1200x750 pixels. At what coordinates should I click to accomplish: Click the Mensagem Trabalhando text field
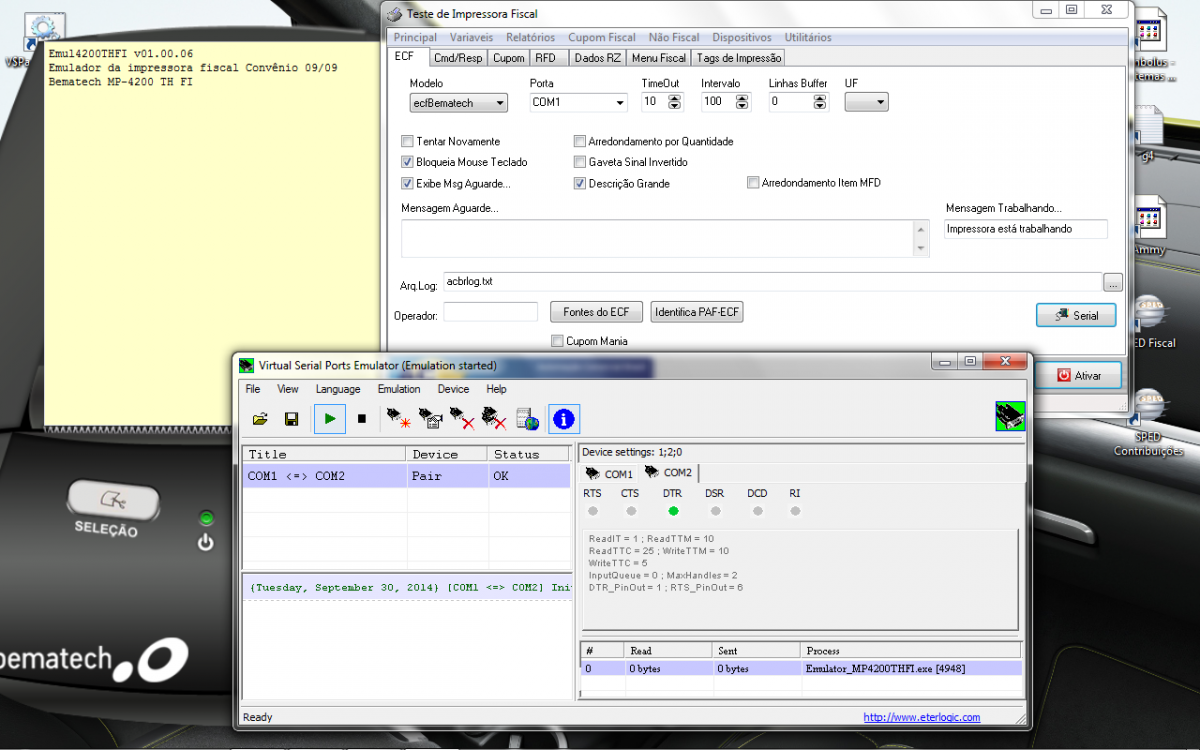(x=1026, y=229)
